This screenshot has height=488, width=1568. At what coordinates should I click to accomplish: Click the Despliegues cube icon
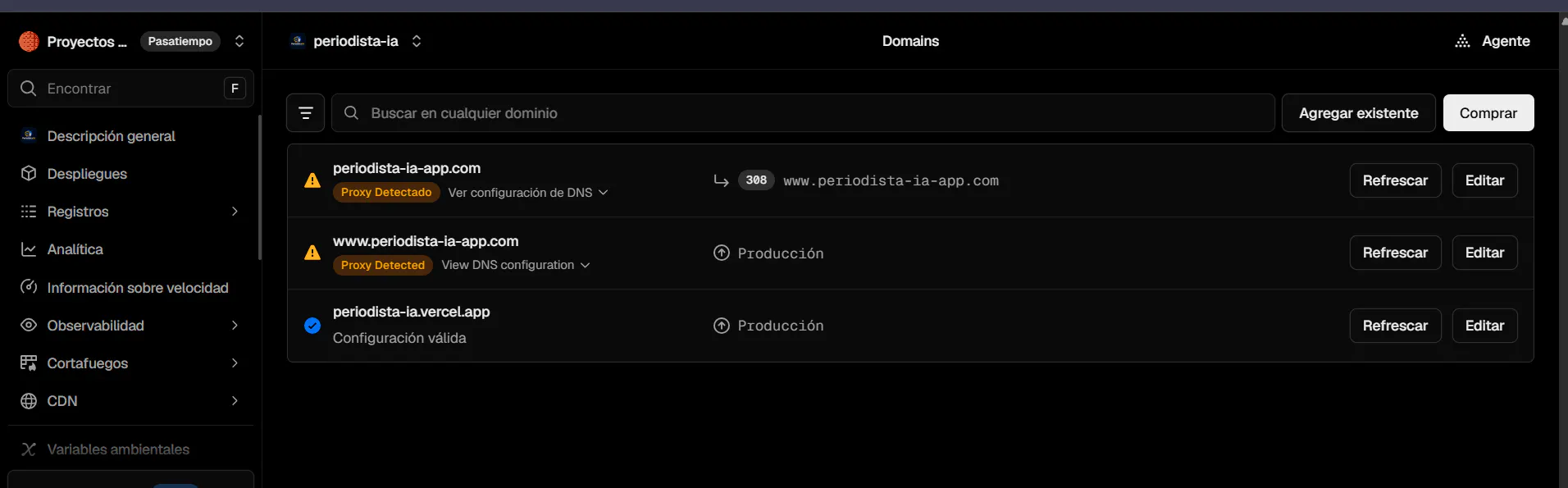(29, 174)
